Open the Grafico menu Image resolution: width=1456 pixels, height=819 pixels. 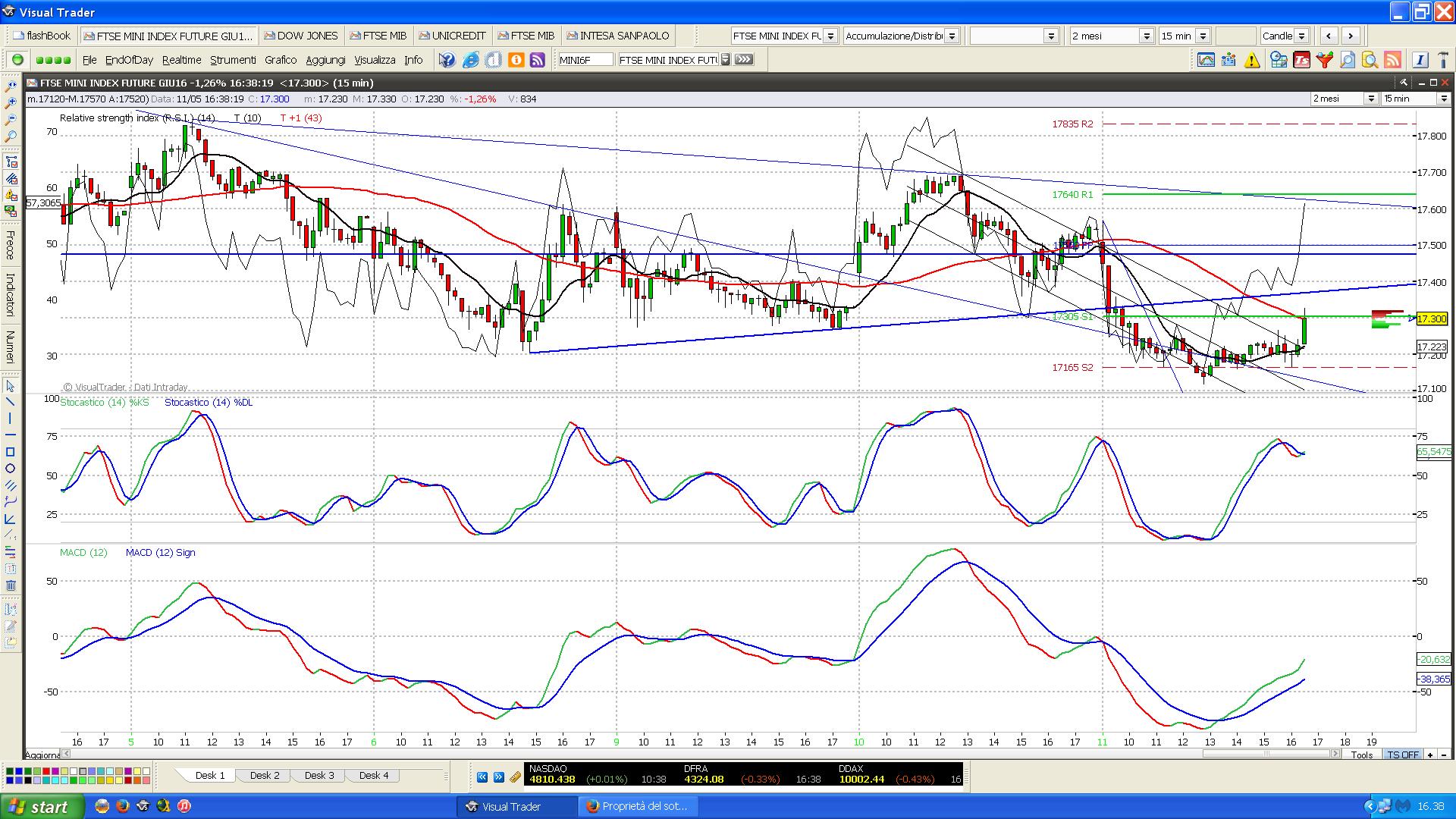(x=281, y=60)
